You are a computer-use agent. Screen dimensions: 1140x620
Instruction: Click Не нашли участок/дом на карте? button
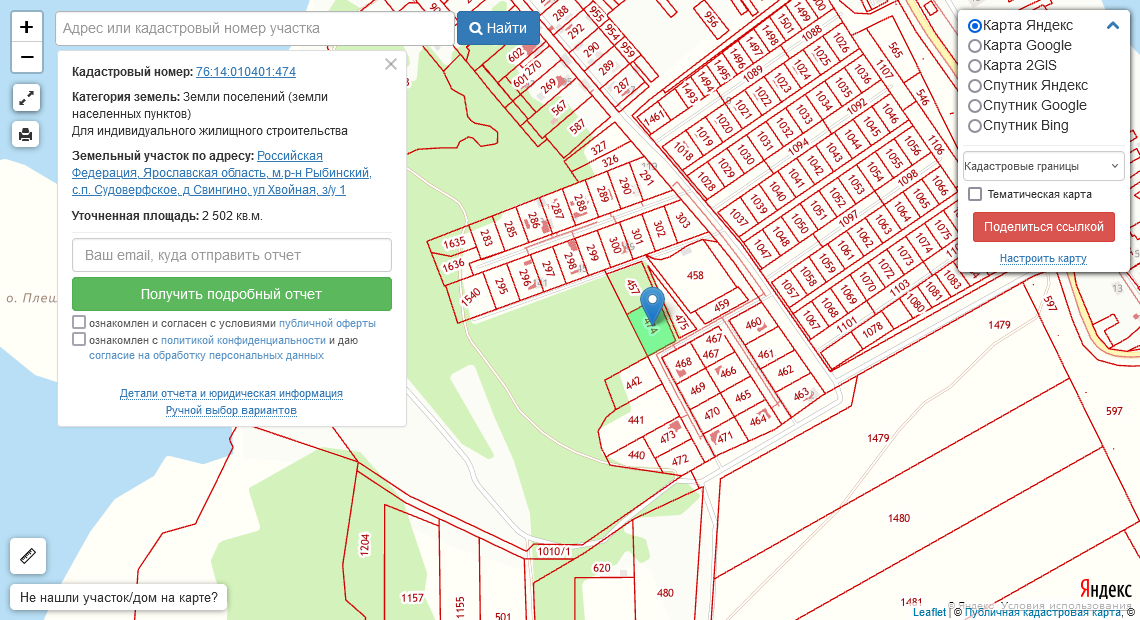[119, 598]
